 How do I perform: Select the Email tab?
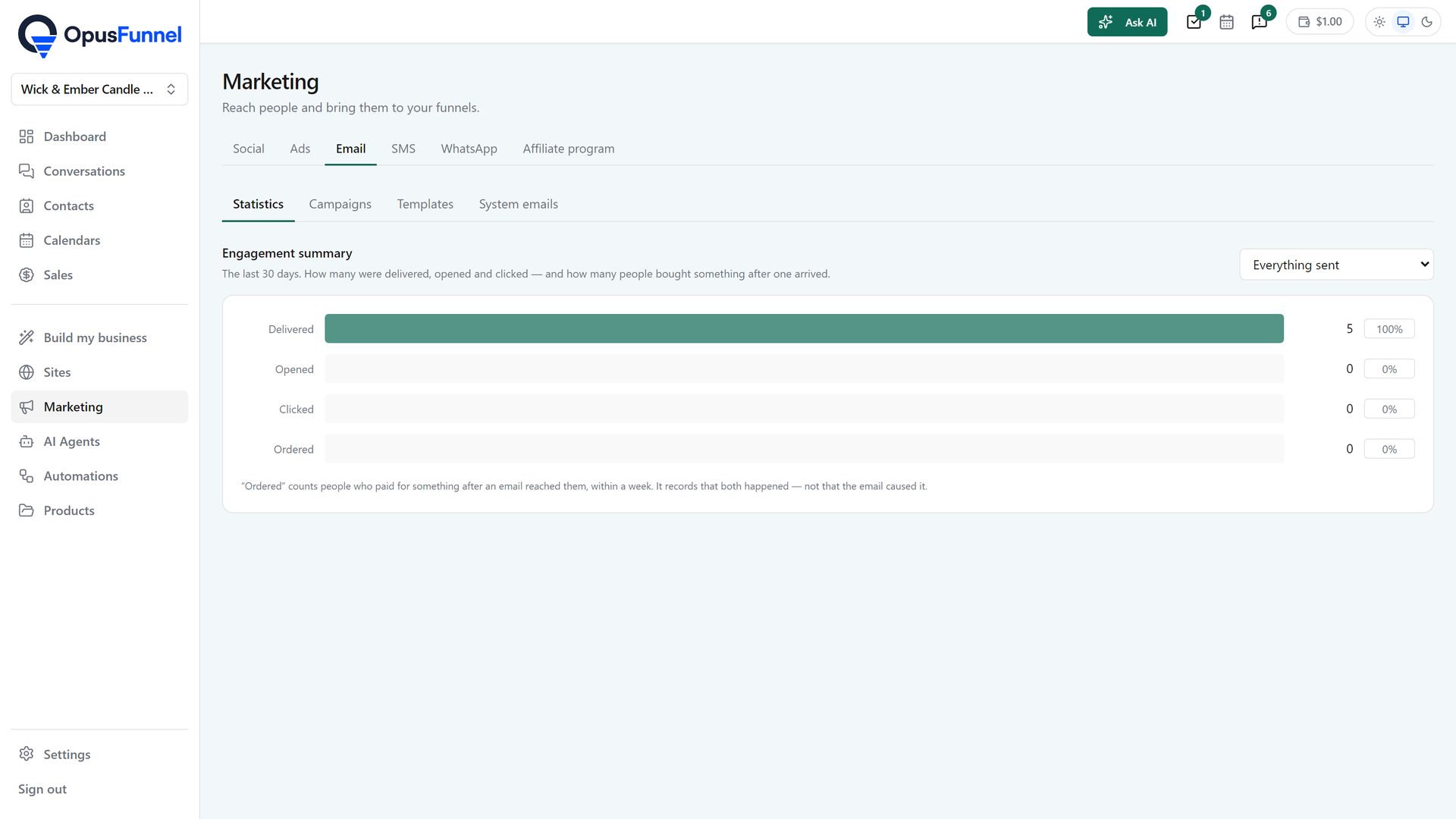[350, 149]
